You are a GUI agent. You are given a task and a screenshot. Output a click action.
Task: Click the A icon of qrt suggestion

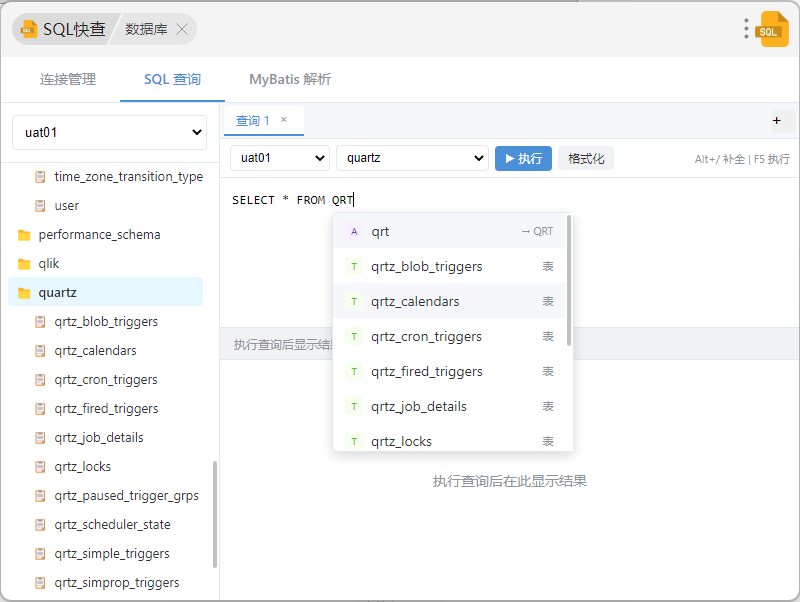coord(353,231)
